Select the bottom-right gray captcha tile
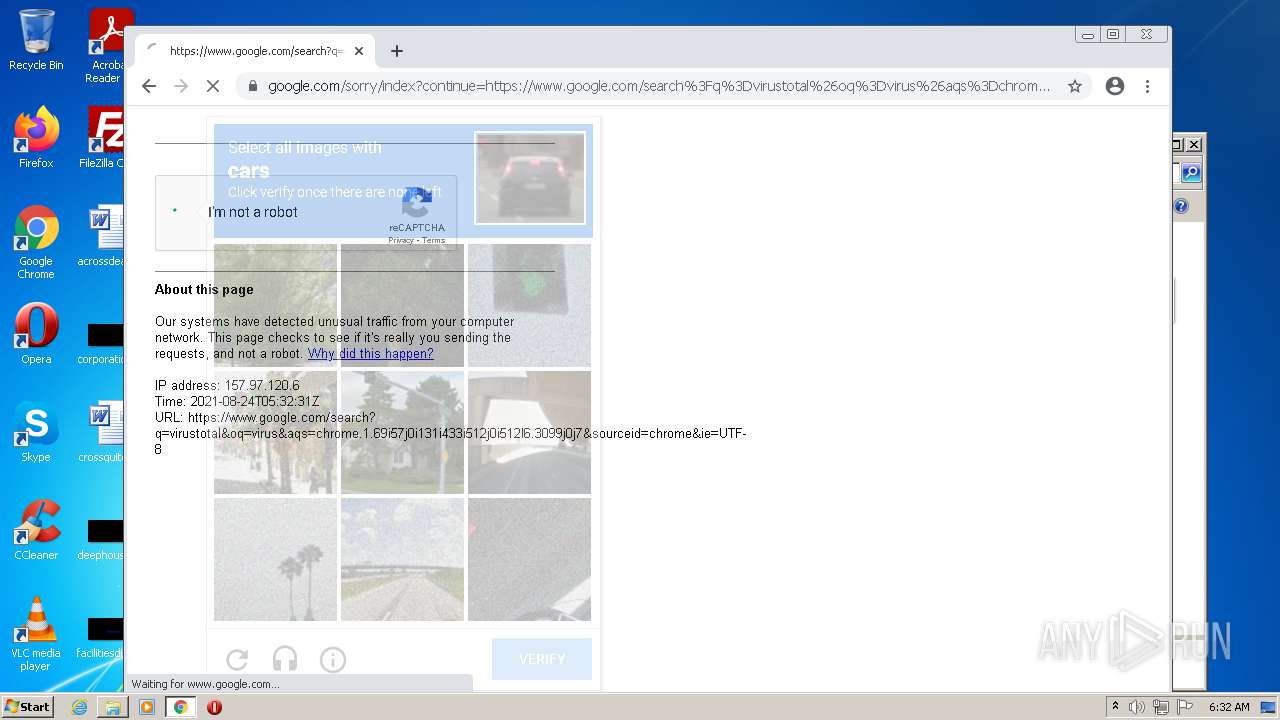This screenshot has height=720, width=1280. (x=529, y=559)
